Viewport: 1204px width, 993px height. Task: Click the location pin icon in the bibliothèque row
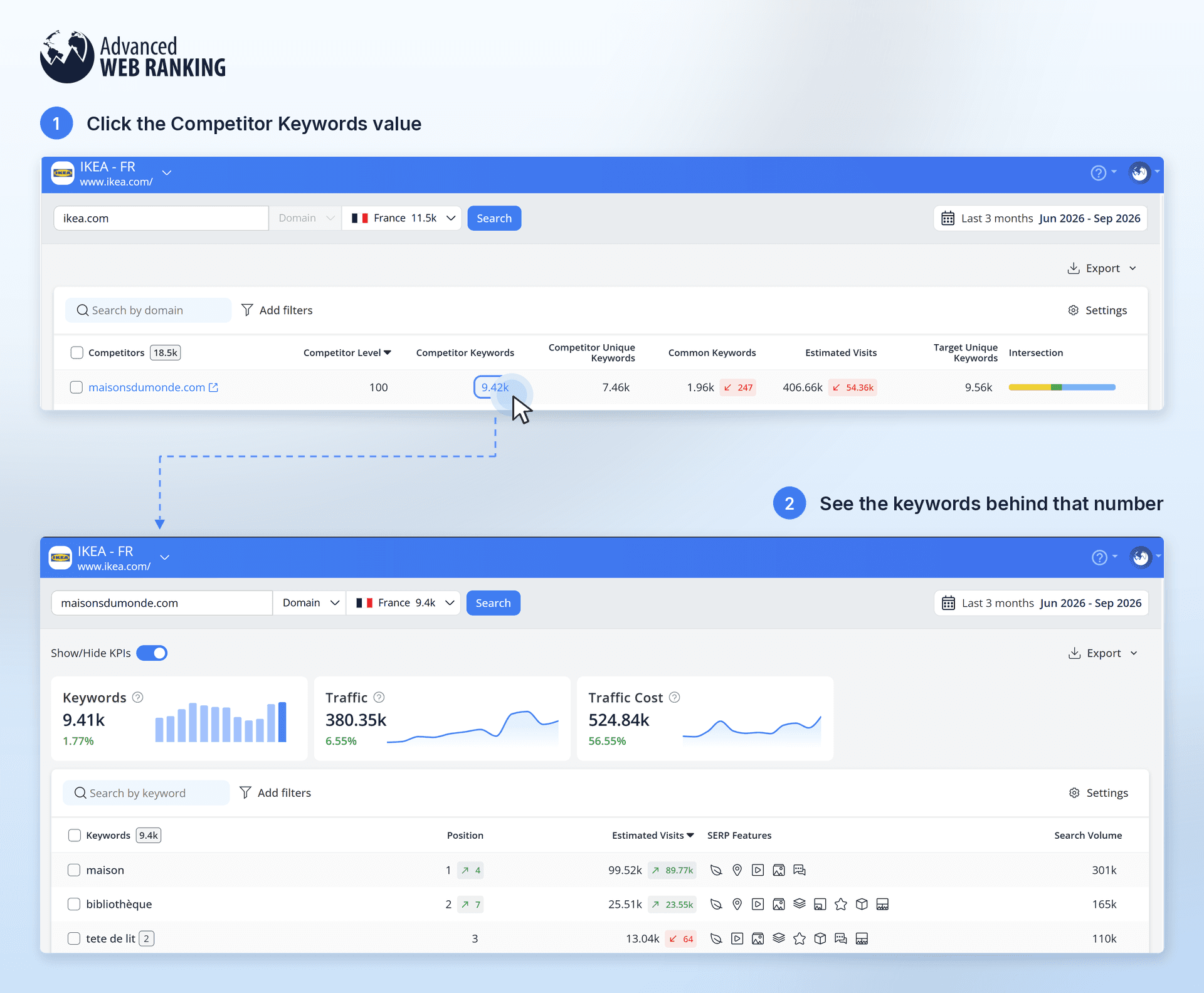pyautogui.click(x=737, y=904)
